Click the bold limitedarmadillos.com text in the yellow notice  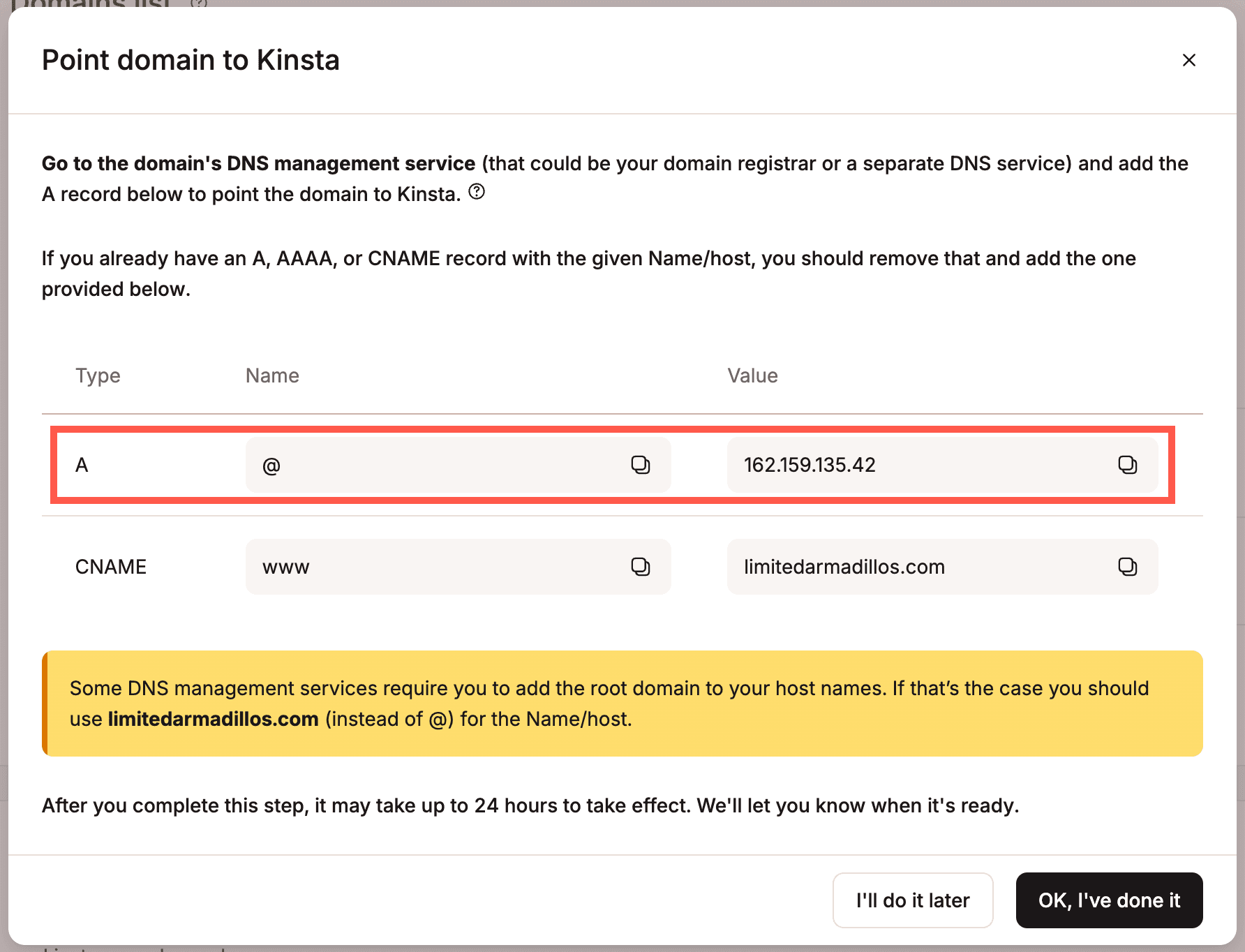[x=212, y=718]
